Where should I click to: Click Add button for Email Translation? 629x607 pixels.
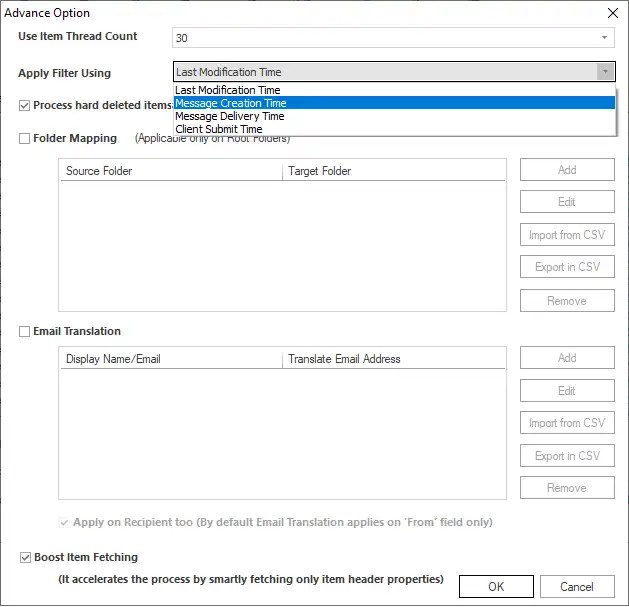pos(567,358)
